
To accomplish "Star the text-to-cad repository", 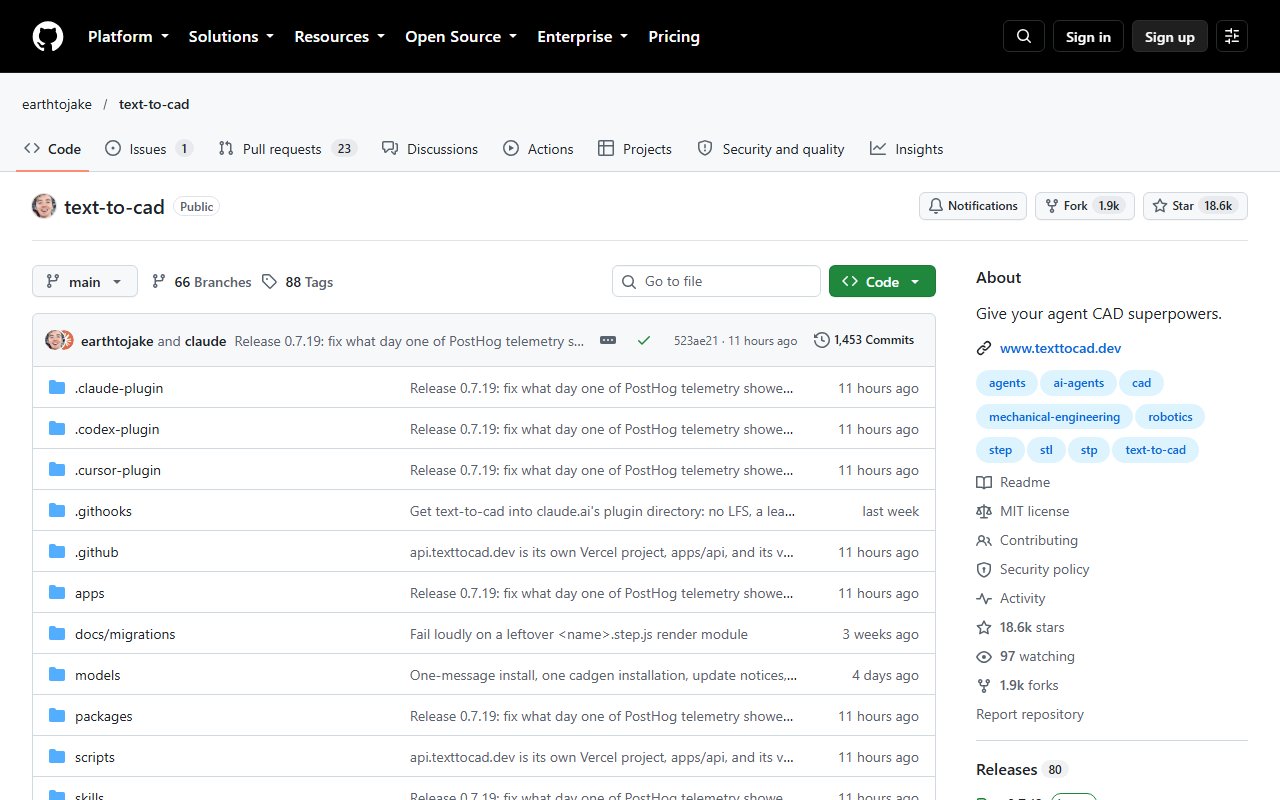I will (1195, 206).
